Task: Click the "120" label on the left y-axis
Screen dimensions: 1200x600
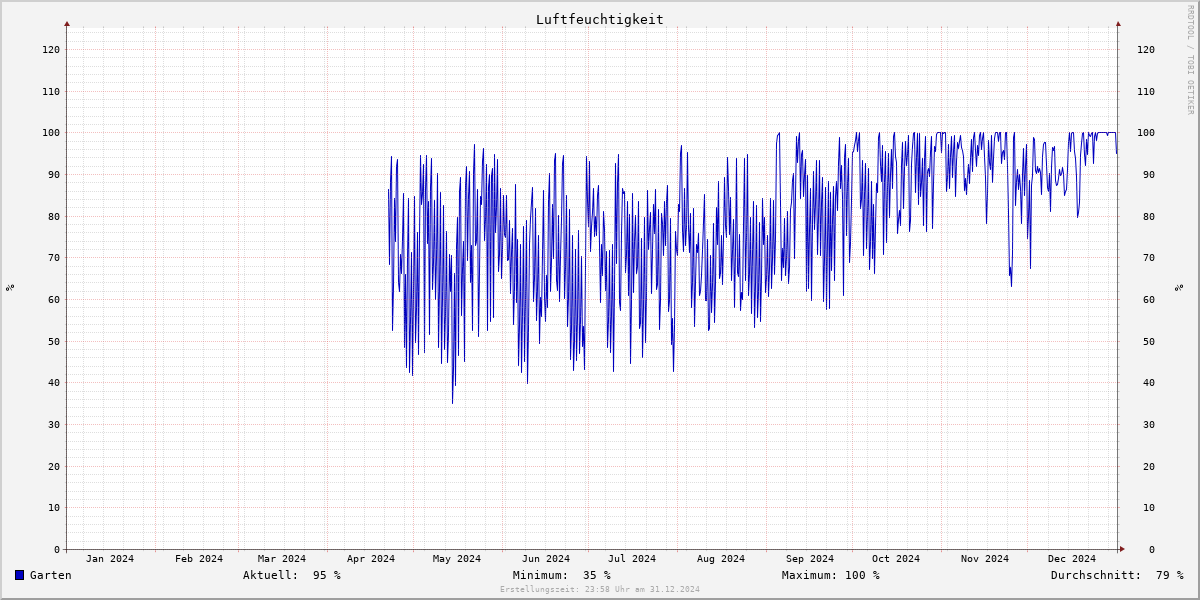Action: pyautogui.click(x=51, y=49)
